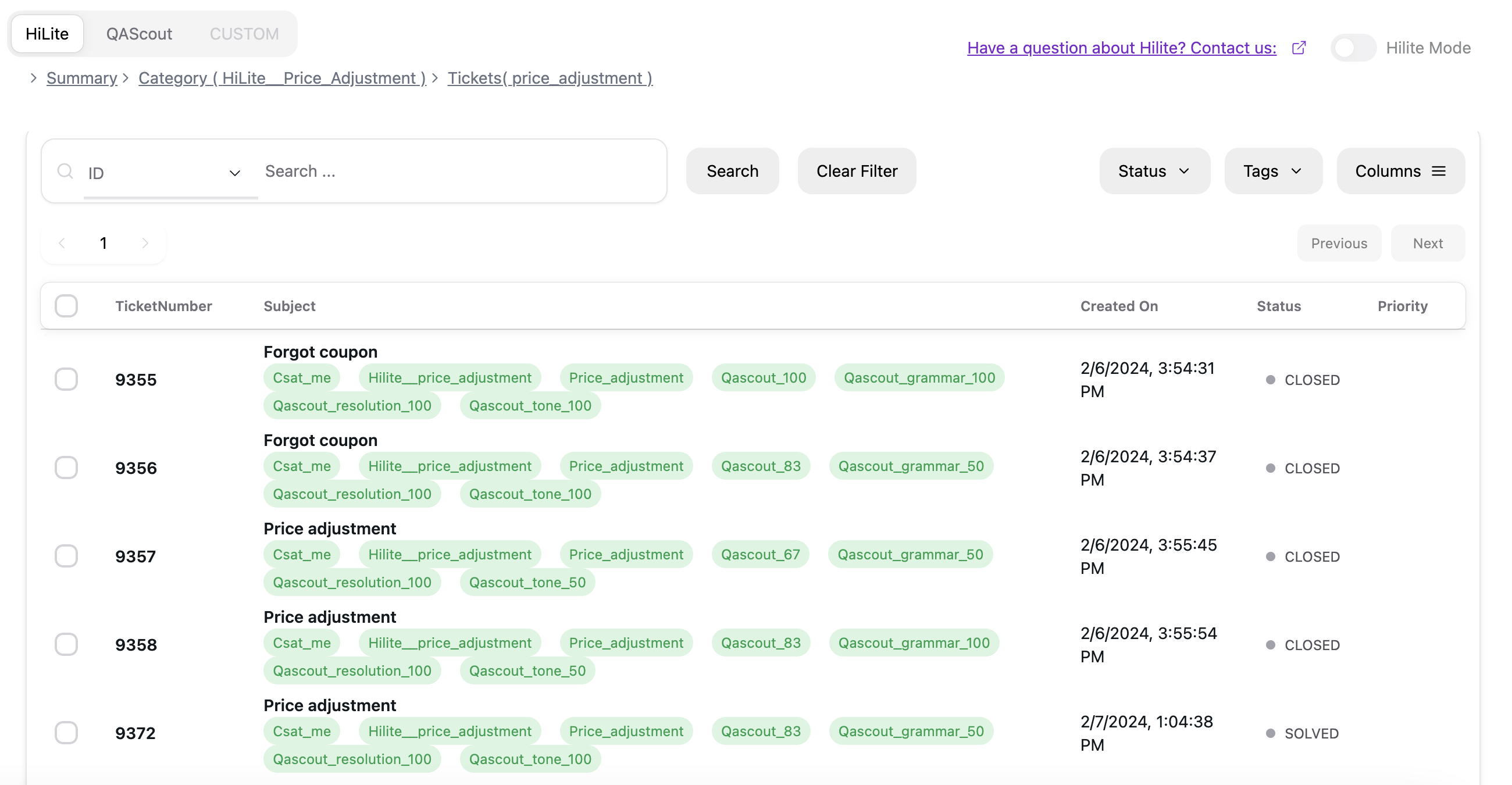
Task: Select checkbox for ticket 9357
Action: [x=66, y=555]
